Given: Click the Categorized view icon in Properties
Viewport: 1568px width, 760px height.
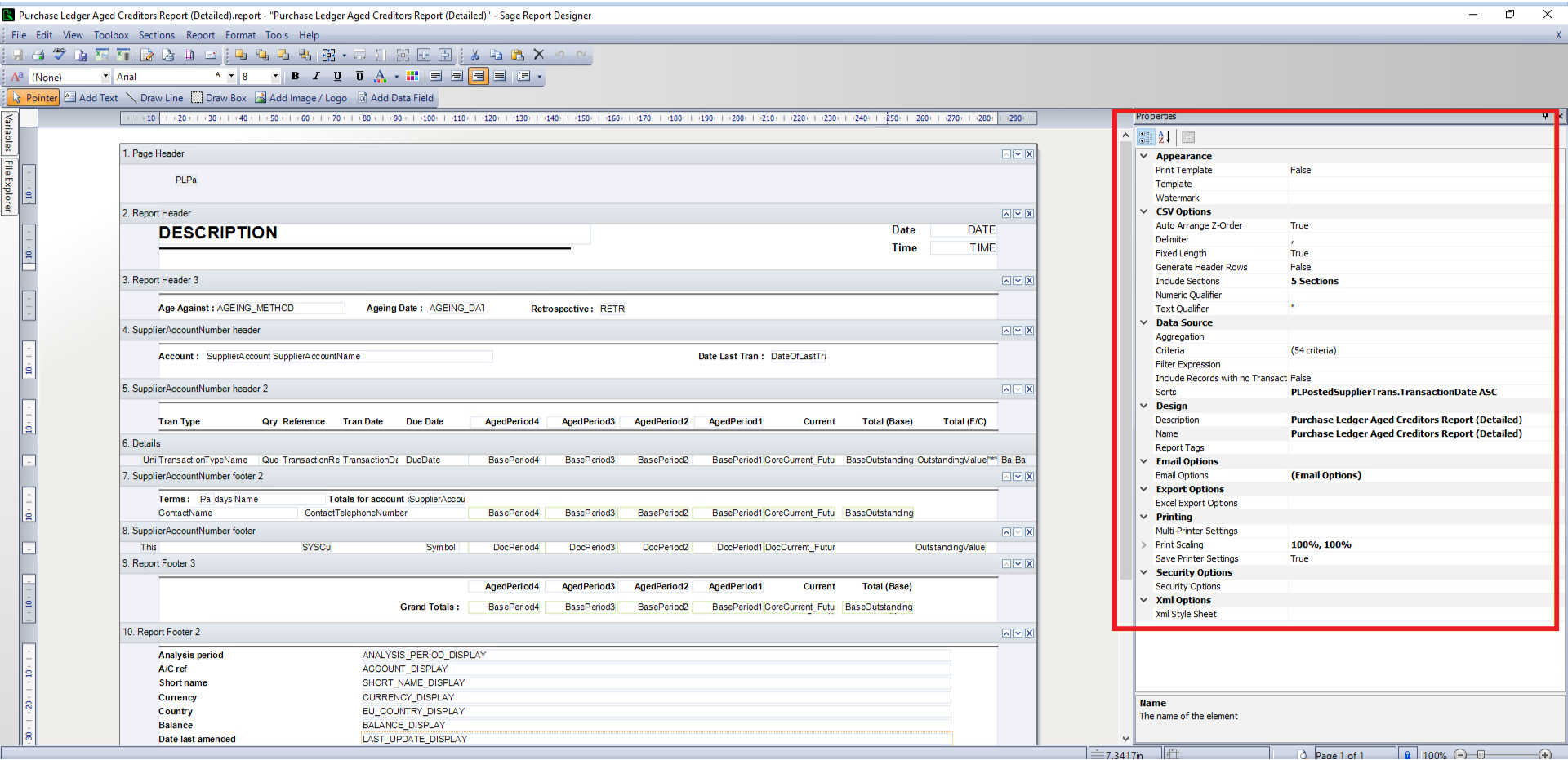Looking at the screenshot, I should (x=1146, y=137).
